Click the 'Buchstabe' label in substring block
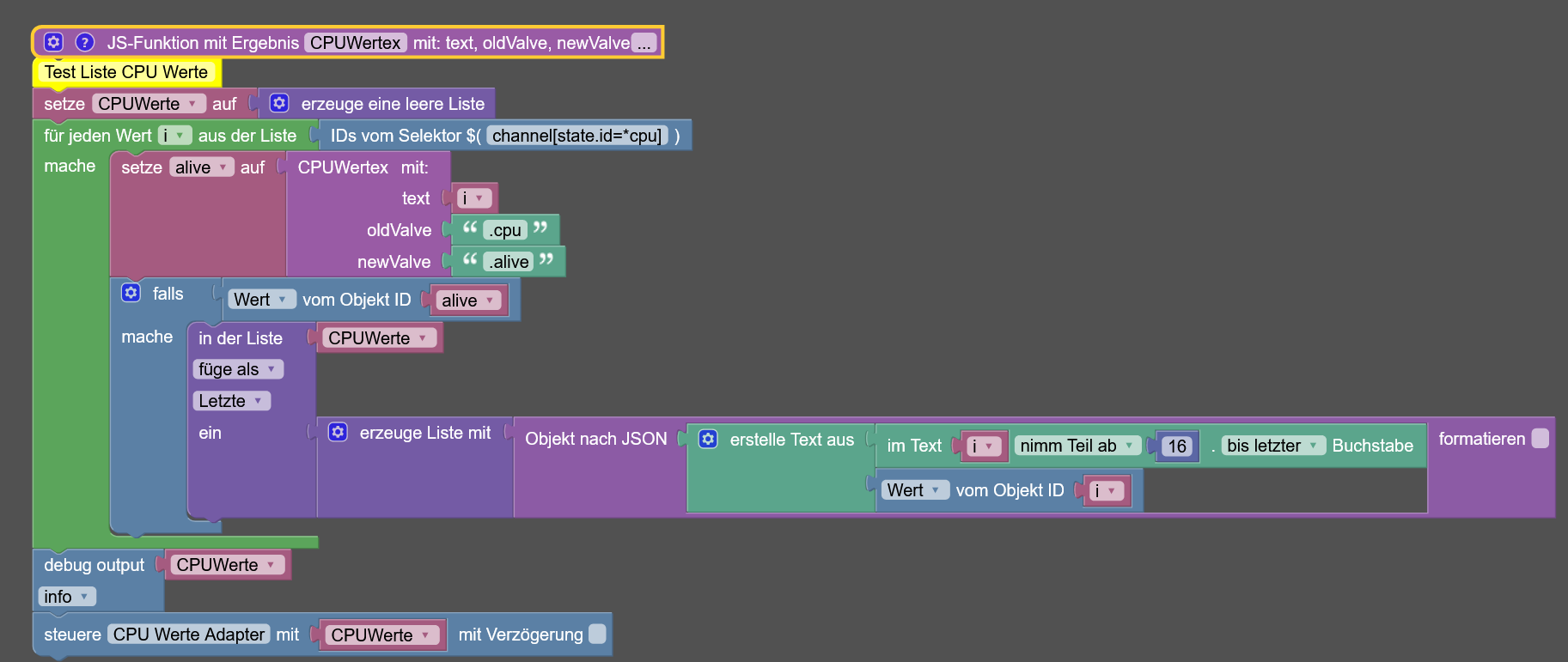This screenshot has width=1568, height=662. pyautogui.click(x=1372, y=446)
